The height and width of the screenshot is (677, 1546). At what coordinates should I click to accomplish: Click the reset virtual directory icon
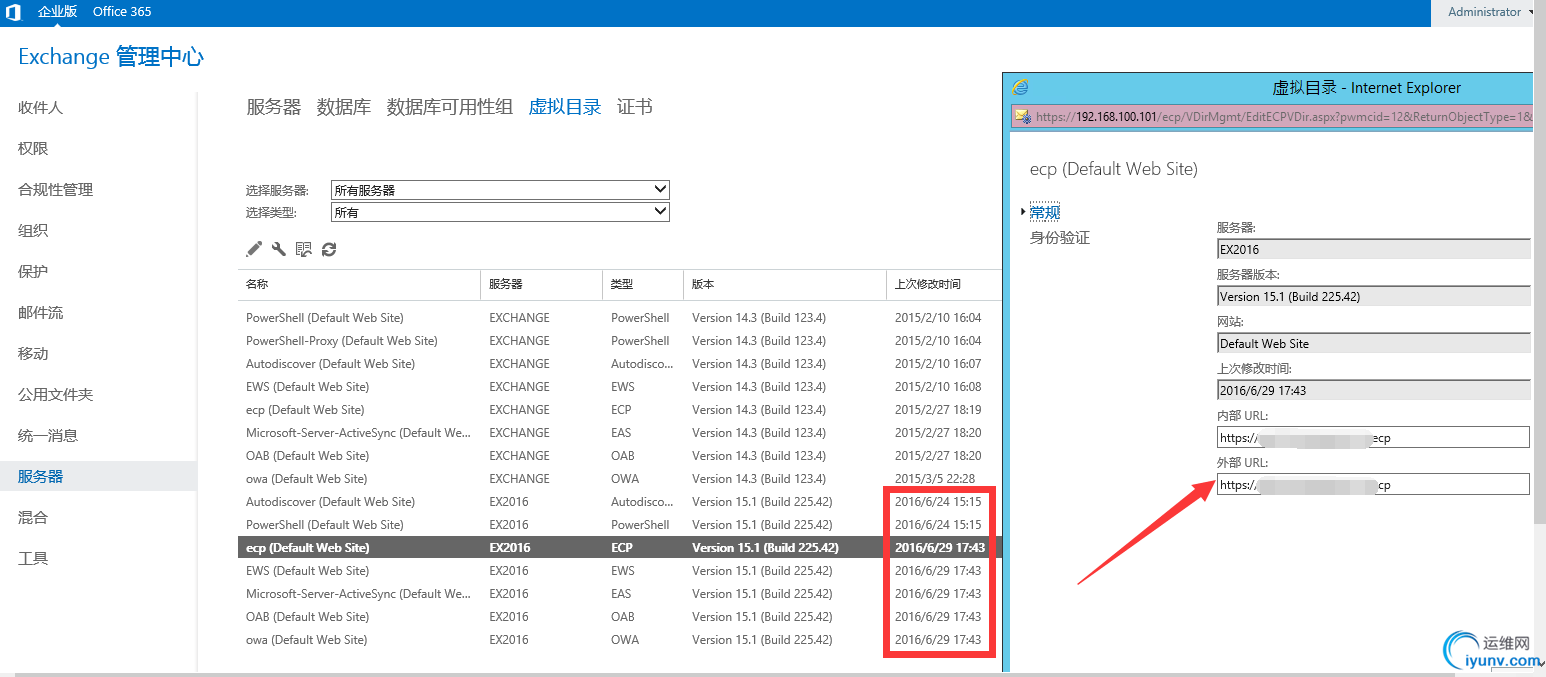click(304, 249)
